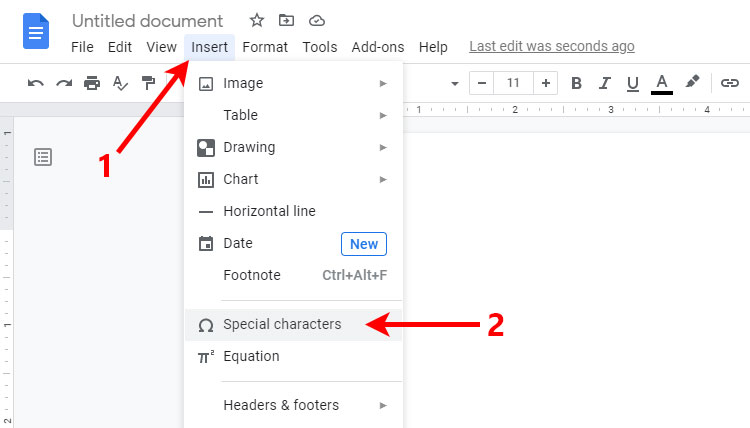Open the document outline icon

click(x=43, y=157)
